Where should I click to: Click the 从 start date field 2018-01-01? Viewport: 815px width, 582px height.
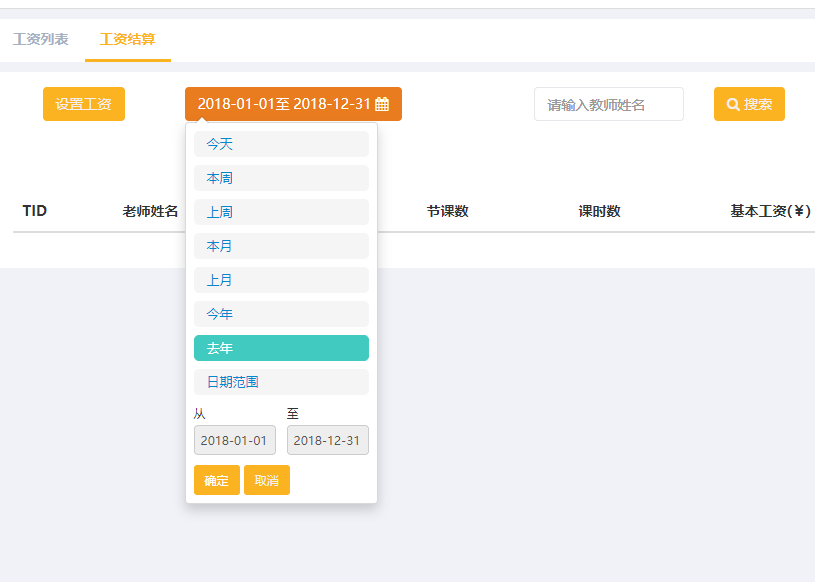(x=235, y=440)
